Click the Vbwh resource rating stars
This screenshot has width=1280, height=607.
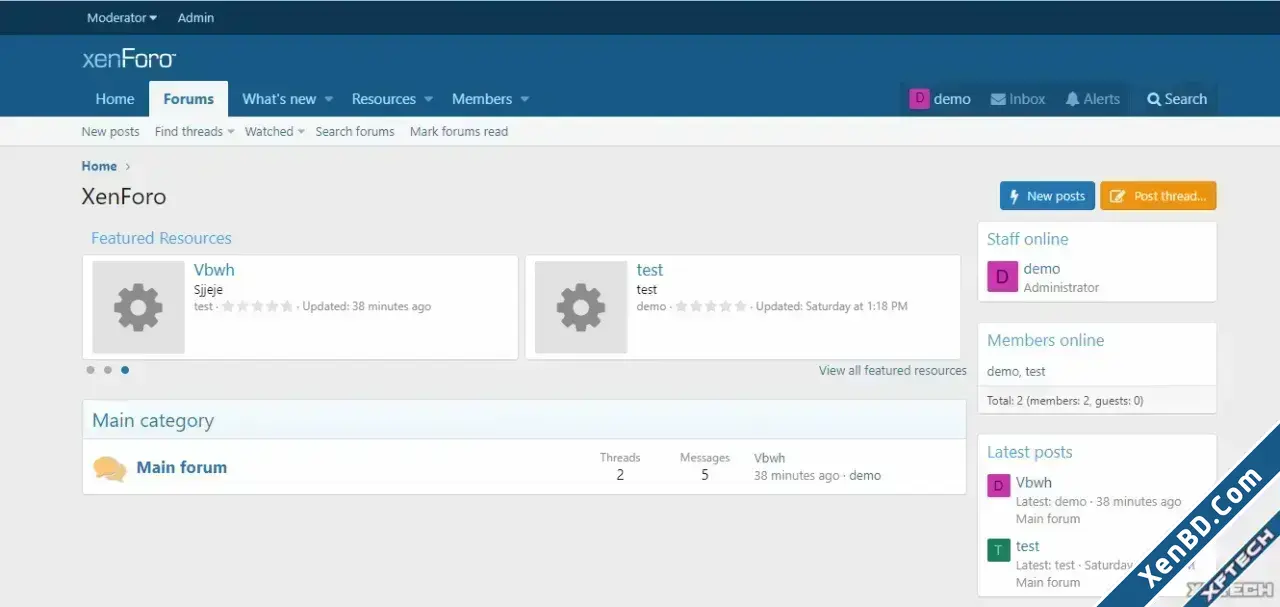(257, 307)
